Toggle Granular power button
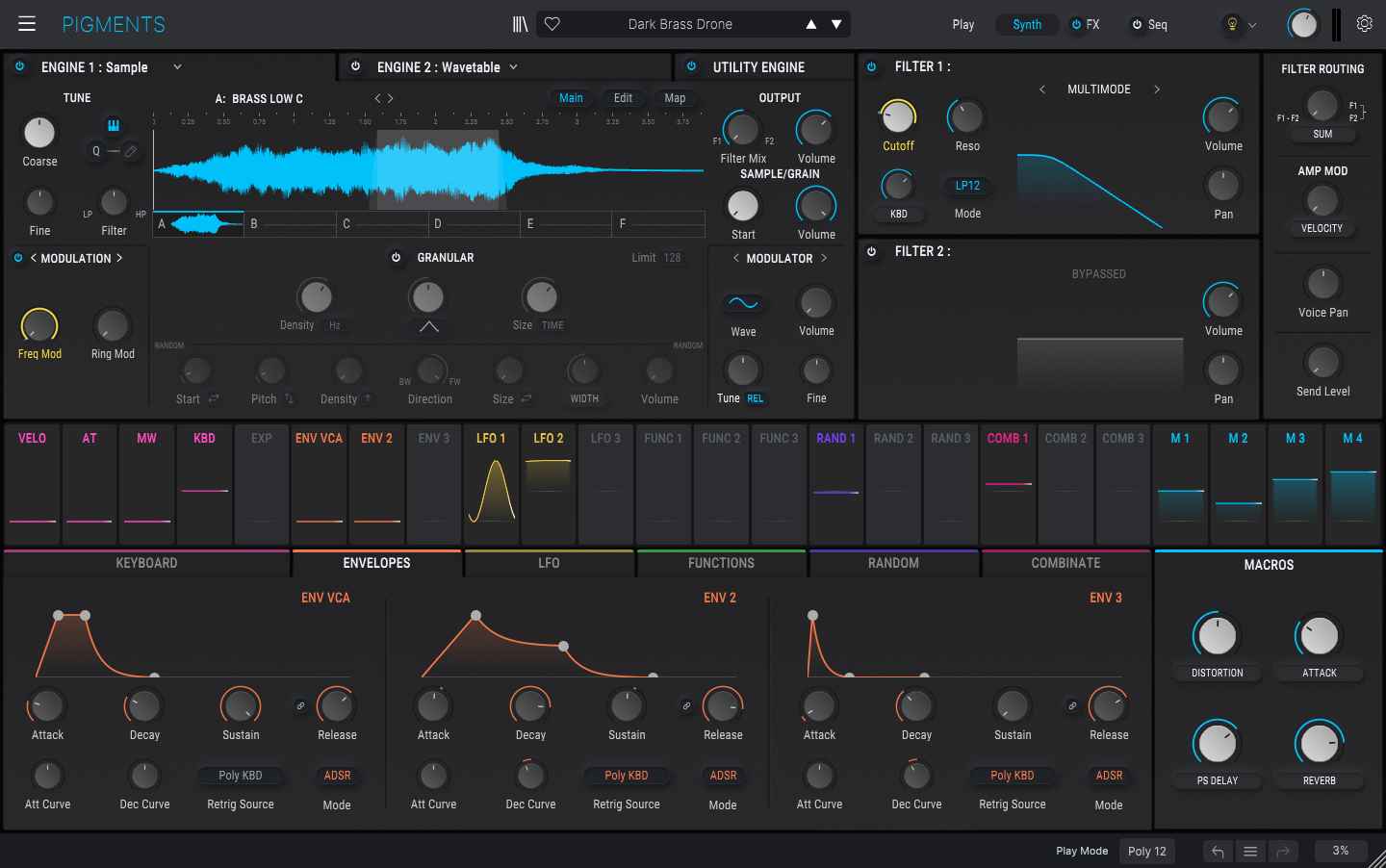Image resolution: width=1386 pixels, height=868 pixels. coord(396,258)
